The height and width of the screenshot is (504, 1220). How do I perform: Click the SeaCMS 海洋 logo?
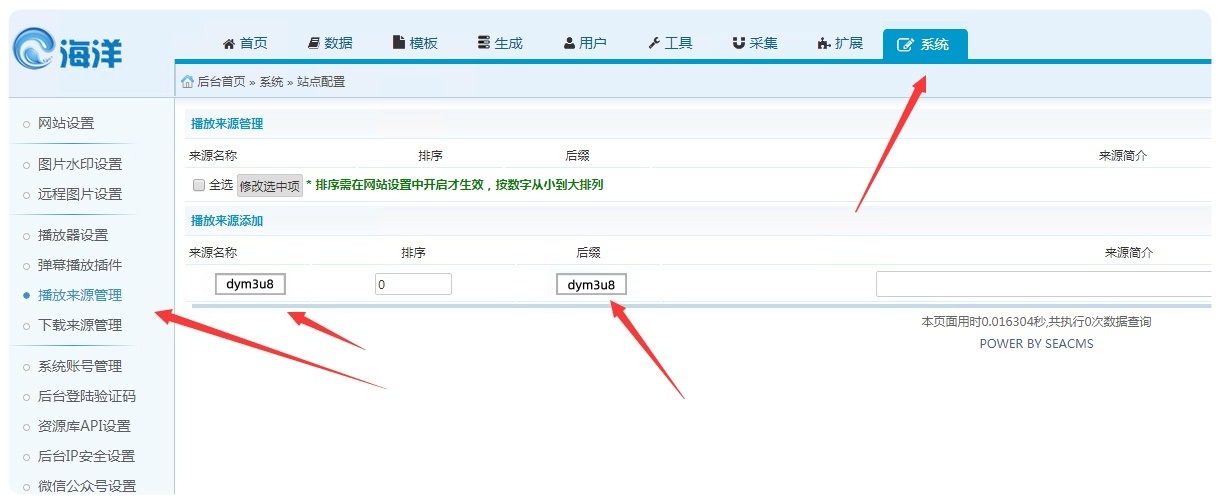tap(67, 48)
